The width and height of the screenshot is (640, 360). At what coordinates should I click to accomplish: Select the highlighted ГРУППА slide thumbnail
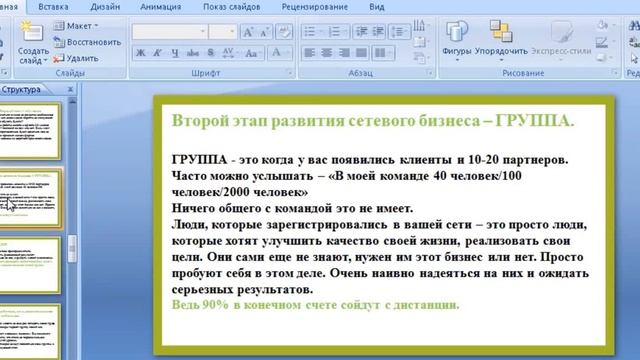(x=30, y=198)
